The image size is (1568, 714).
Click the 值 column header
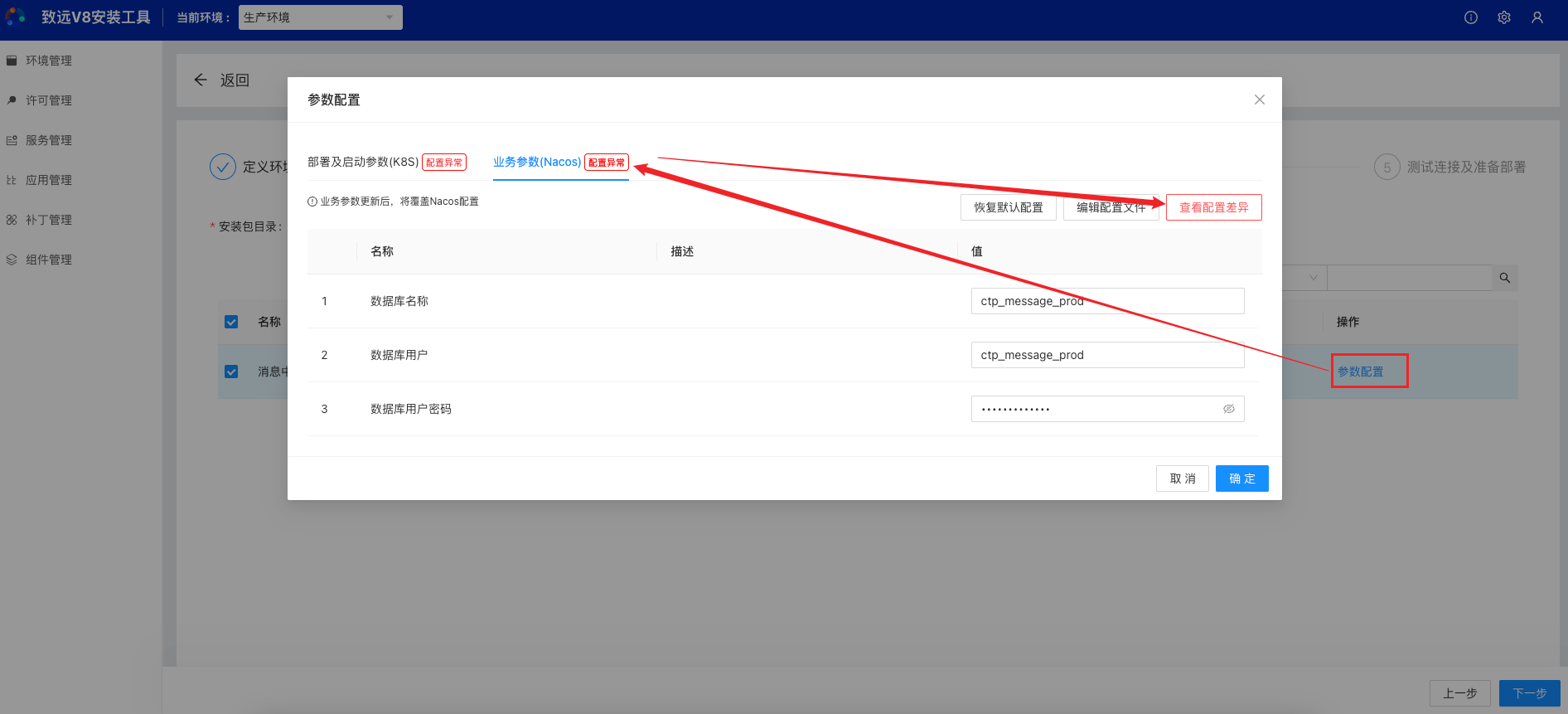(x=977, y=251)
